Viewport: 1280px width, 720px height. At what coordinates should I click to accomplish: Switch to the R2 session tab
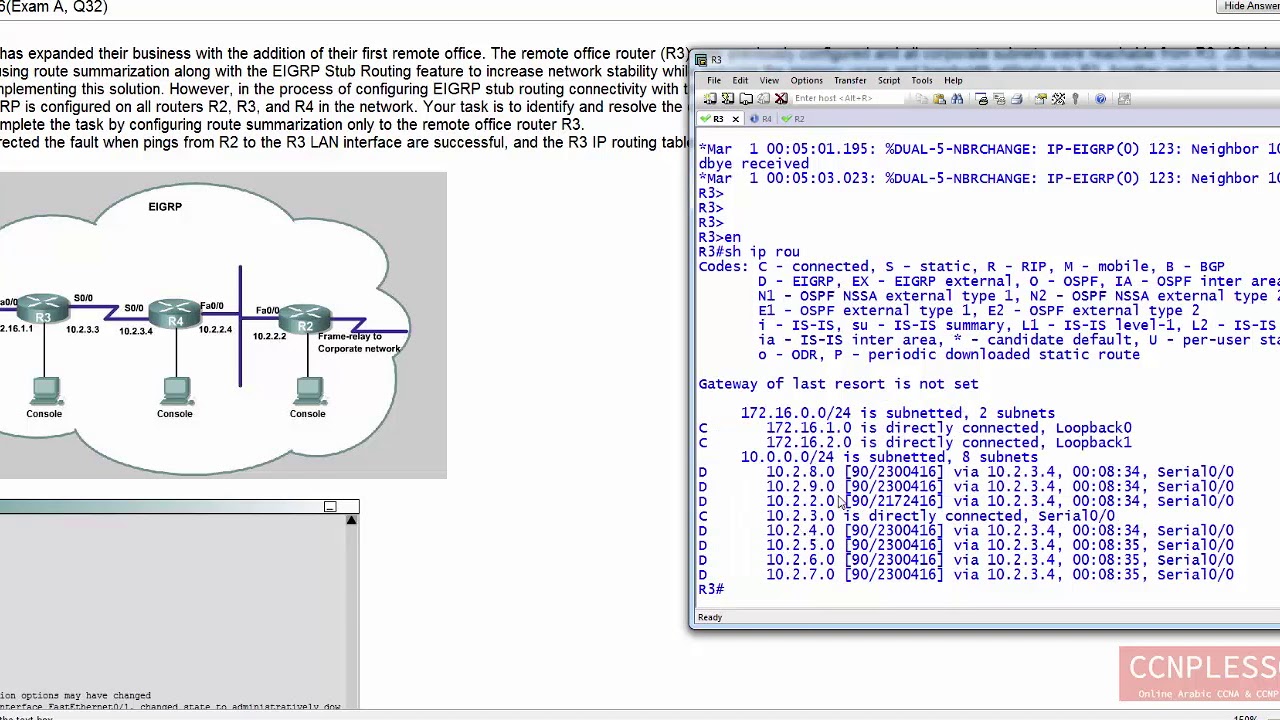click(793, 119)
